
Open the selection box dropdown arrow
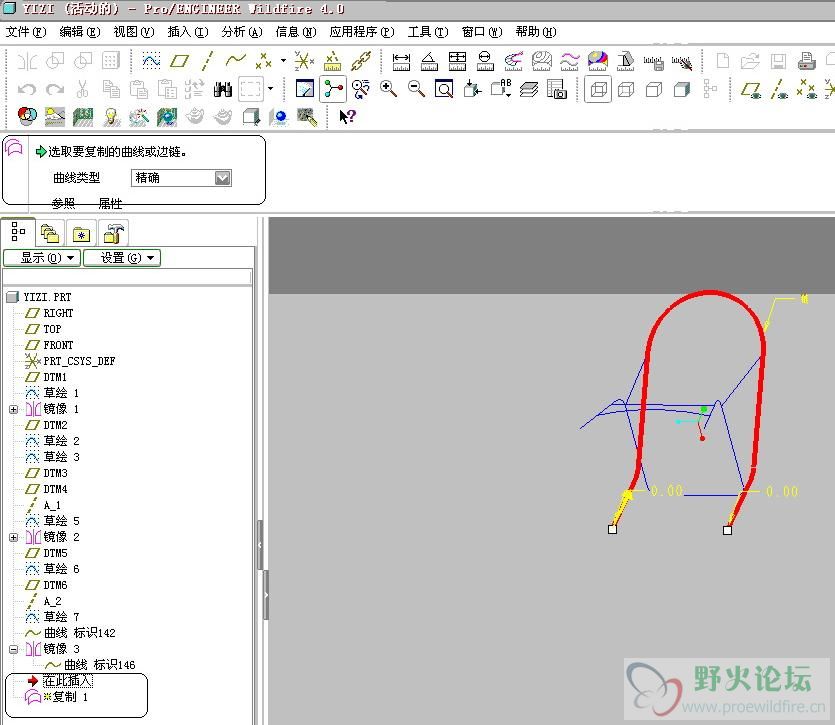tap(271, 89)
